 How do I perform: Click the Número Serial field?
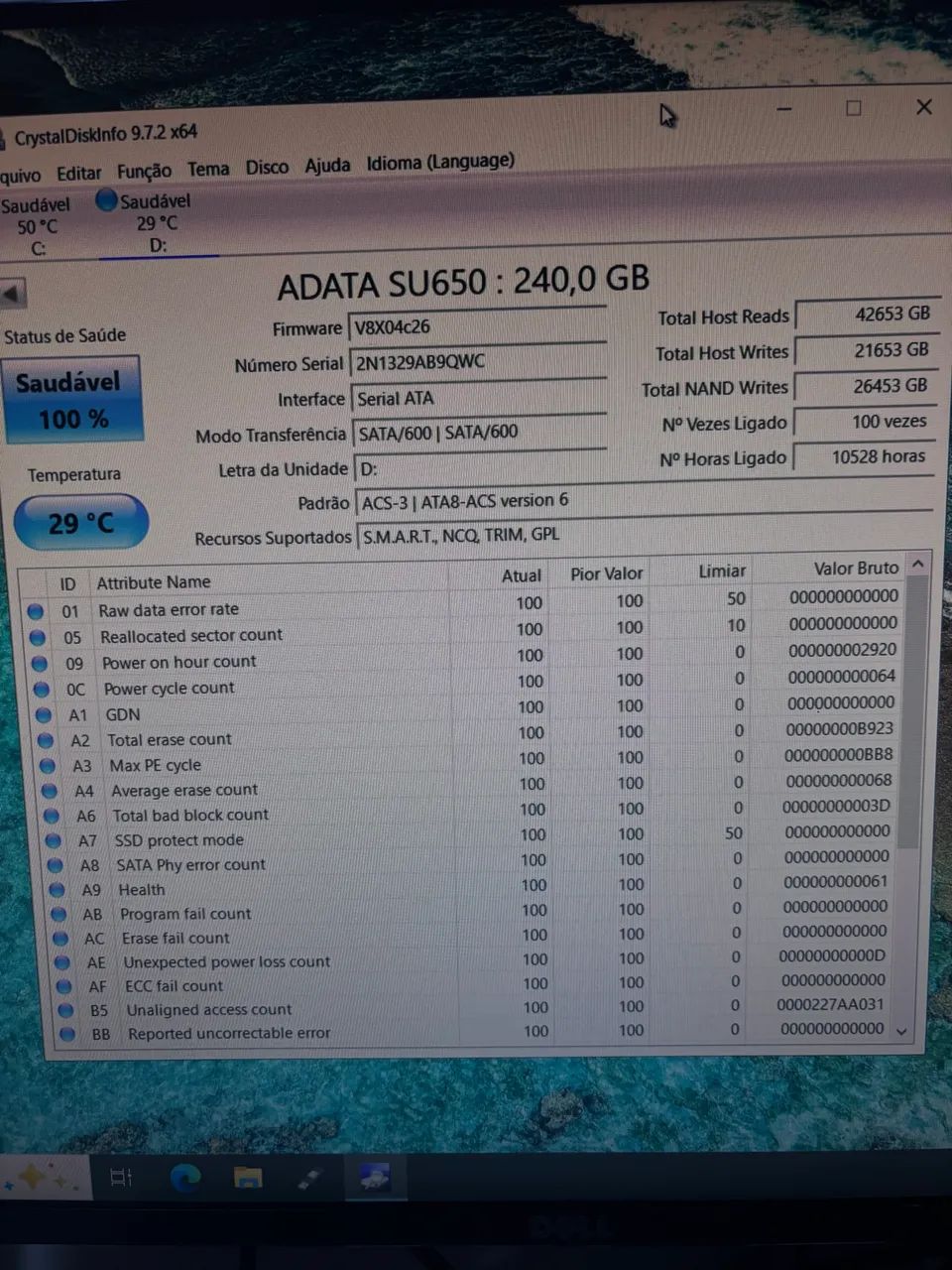[x=478, y=361]
